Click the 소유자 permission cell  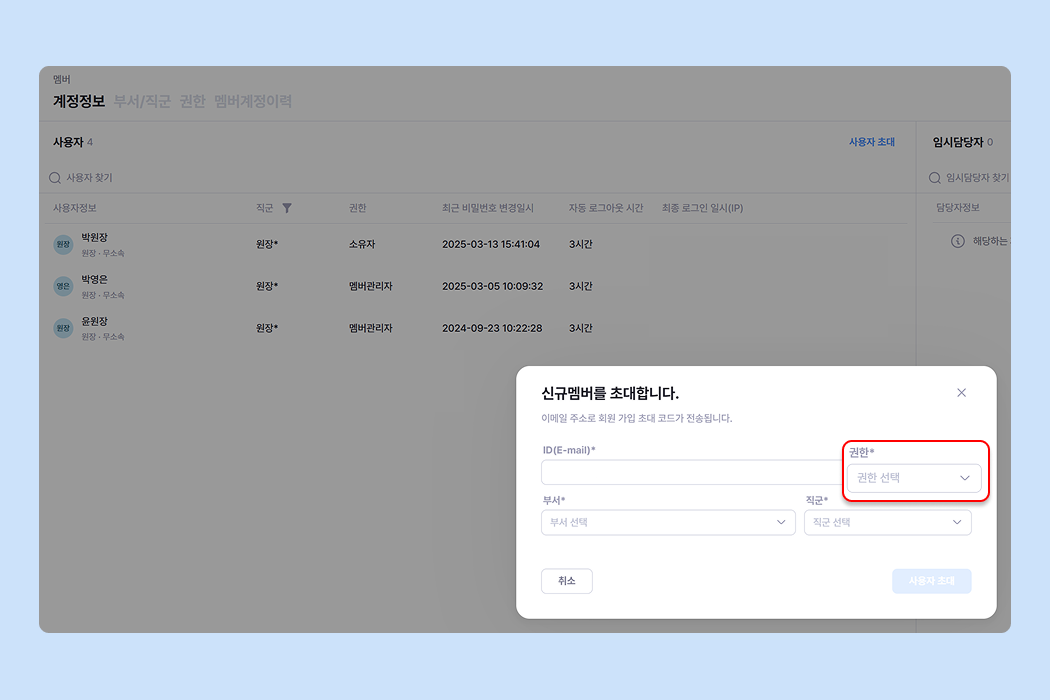(362, 244)
